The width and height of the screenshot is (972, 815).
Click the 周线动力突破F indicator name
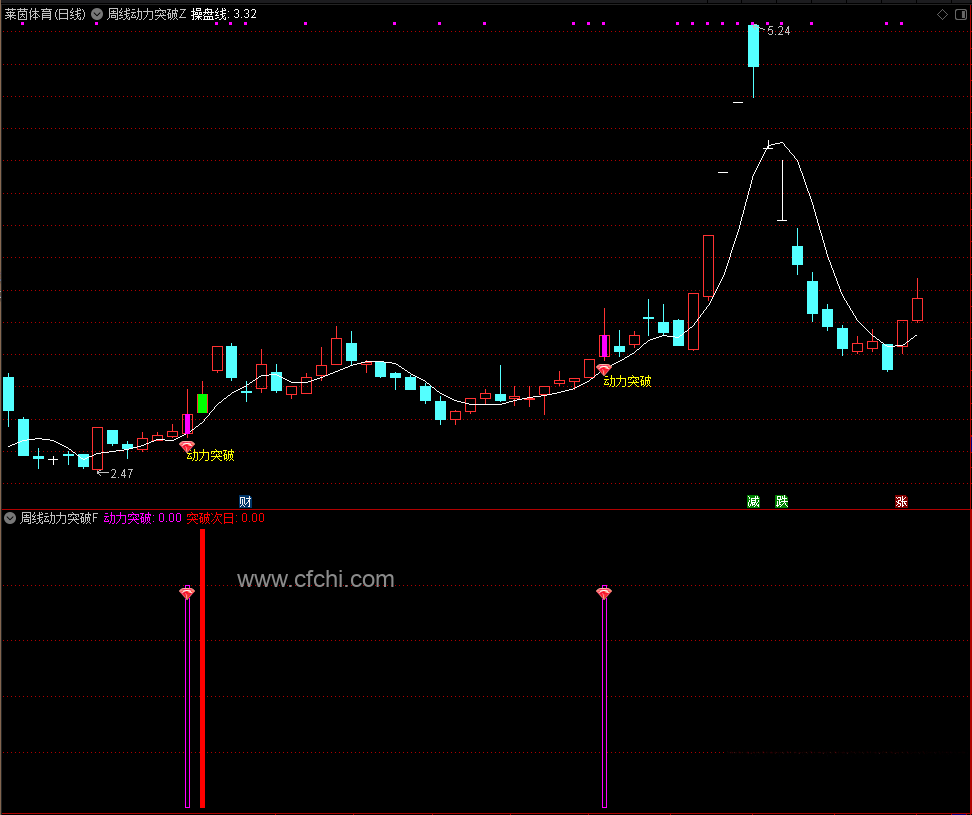point(59,518)
